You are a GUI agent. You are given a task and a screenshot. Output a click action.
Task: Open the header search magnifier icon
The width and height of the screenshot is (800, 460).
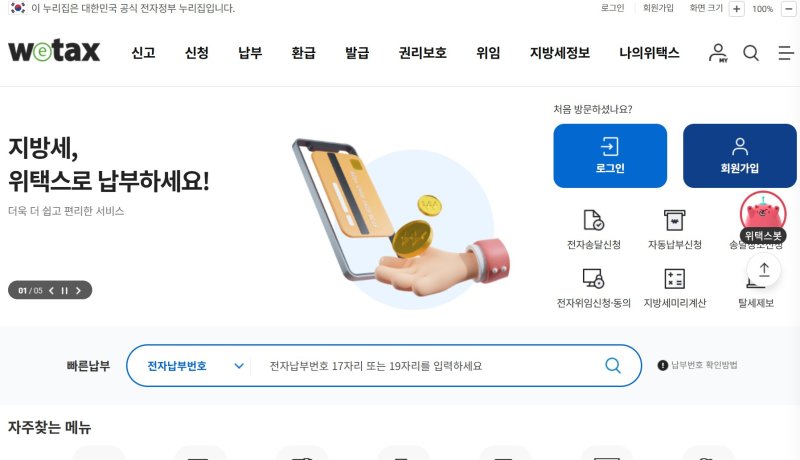tap(751, 53)
